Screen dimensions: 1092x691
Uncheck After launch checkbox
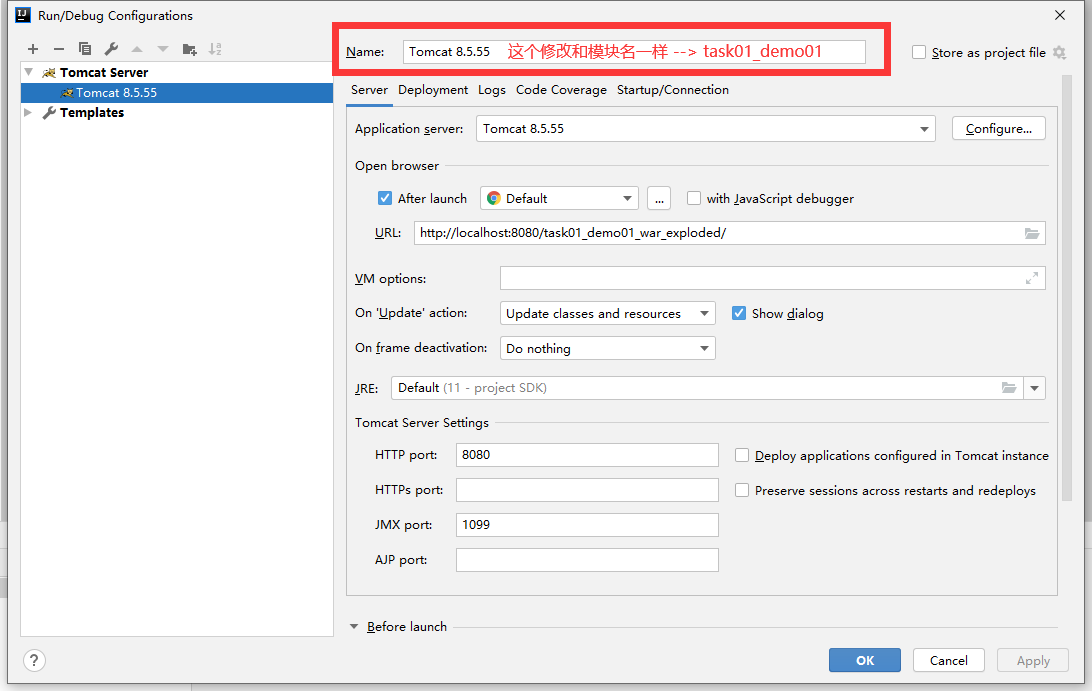pyautogui.click(x=384, y=199)
